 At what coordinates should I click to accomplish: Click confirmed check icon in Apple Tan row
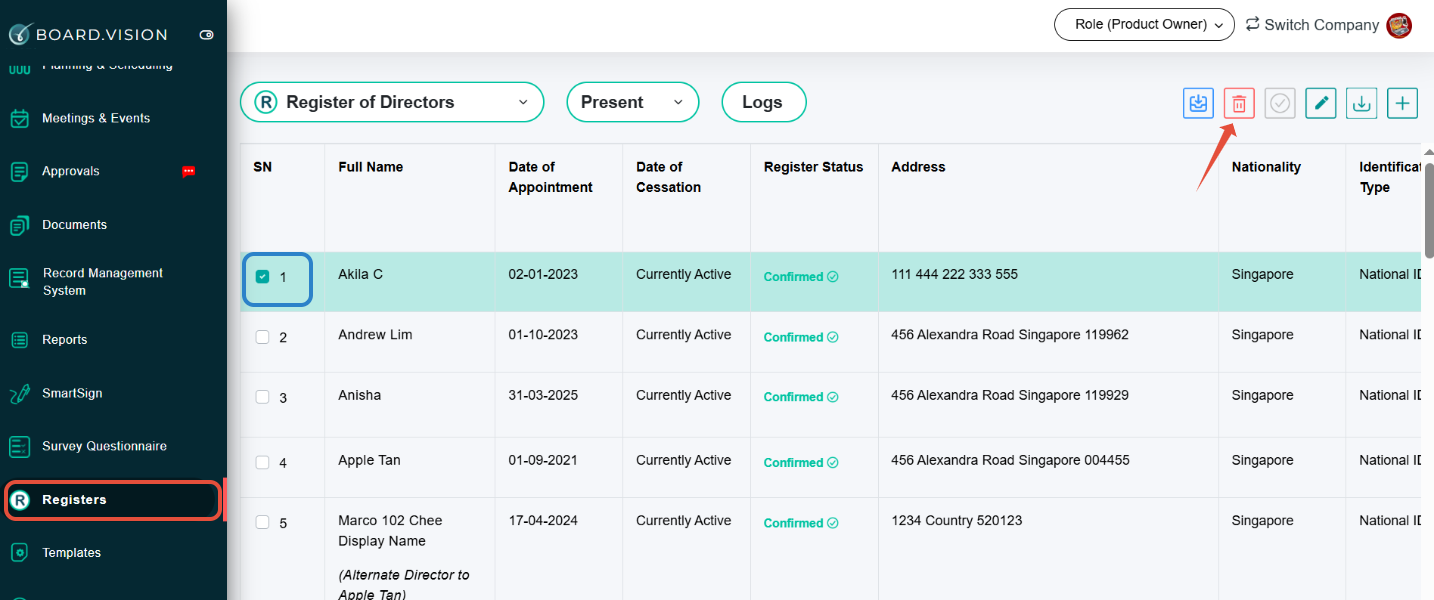click(x=832, y=463)
